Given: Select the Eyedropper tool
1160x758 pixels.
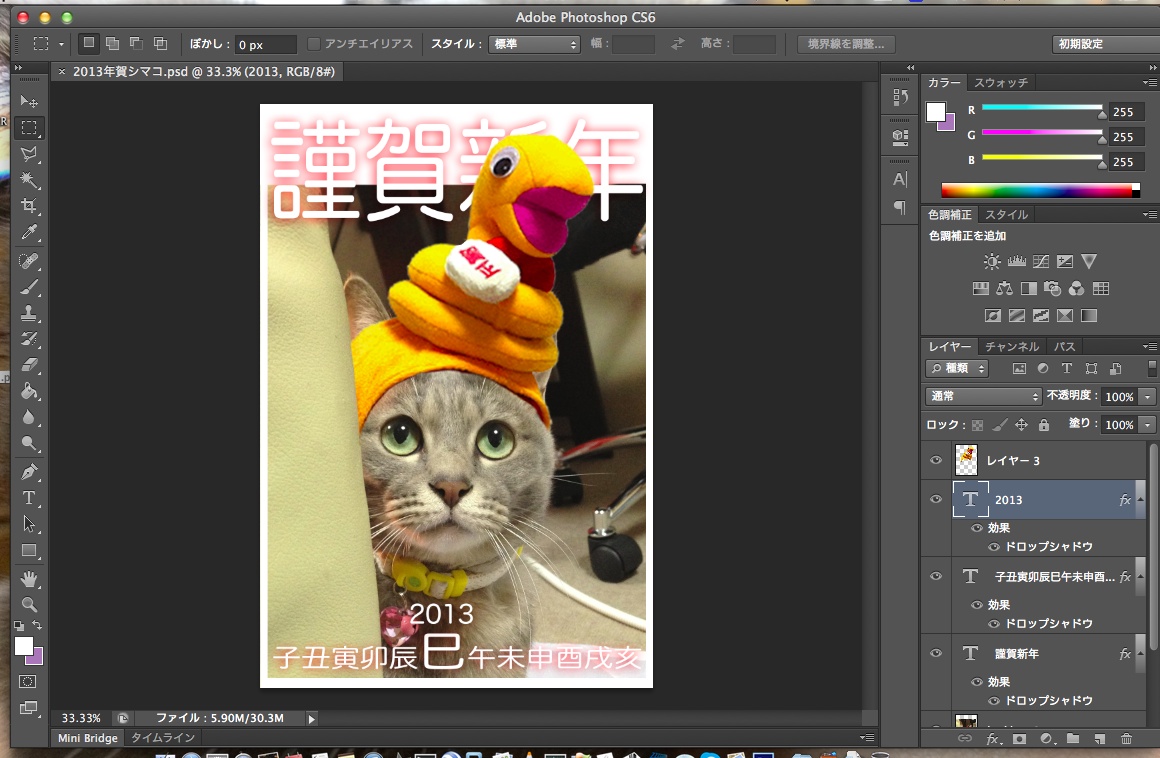Looking at the screenshot, I should click(29, 233).
